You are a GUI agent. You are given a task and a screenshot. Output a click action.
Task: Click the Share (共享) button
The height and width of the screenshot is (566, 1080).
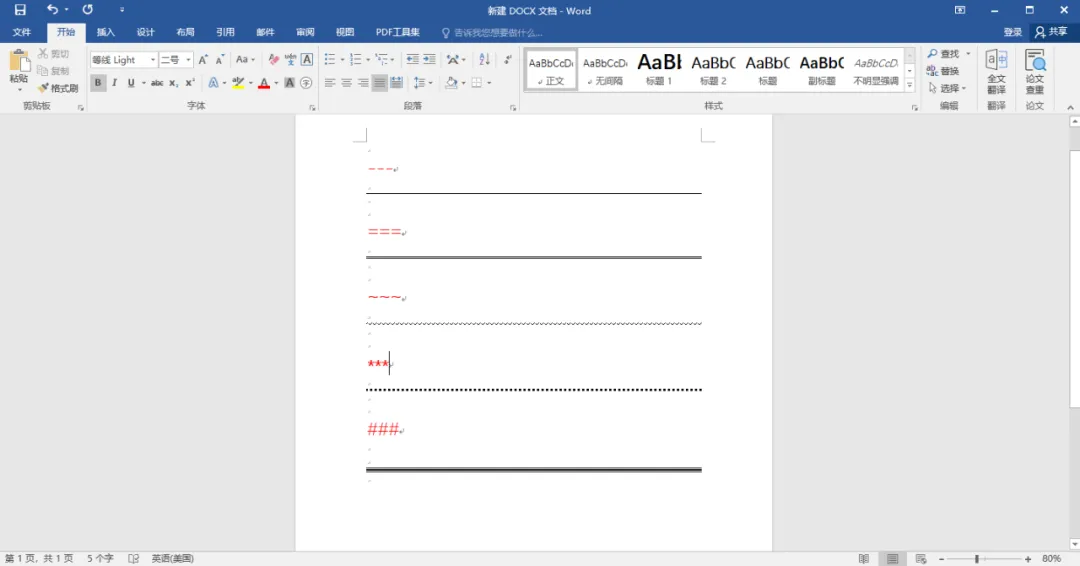(x=1051, y=32)
